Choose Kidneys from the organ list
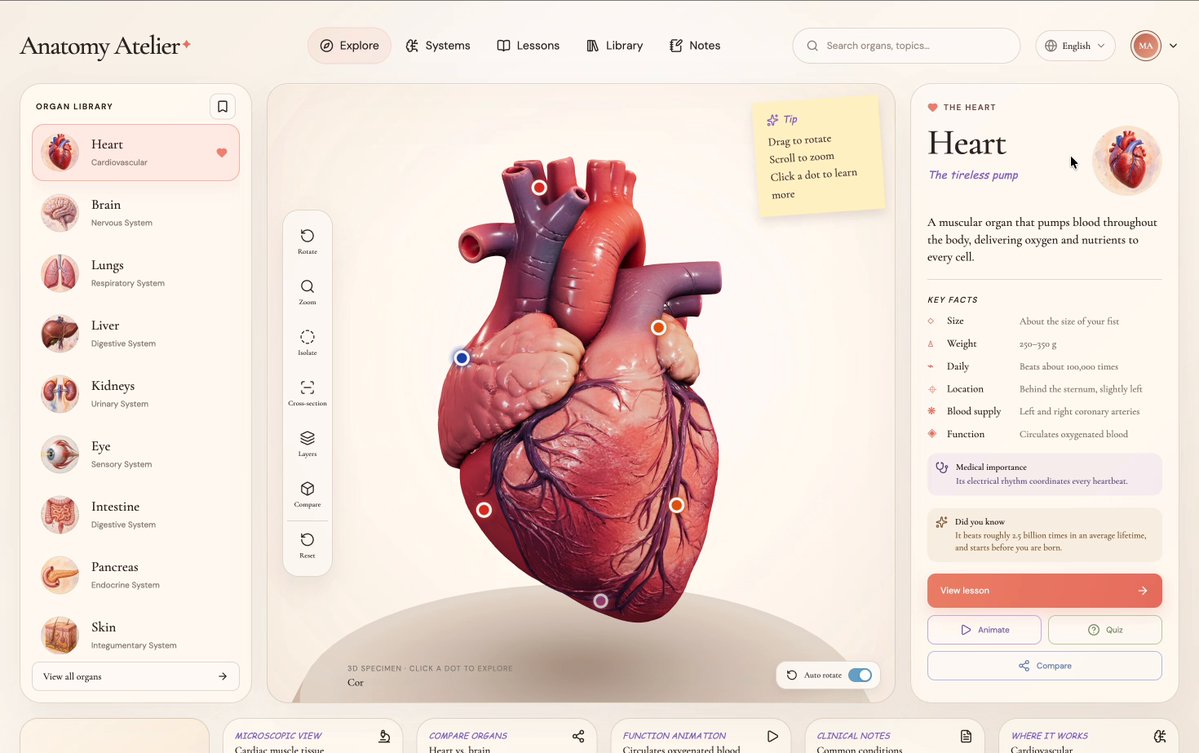 [135, 394]
